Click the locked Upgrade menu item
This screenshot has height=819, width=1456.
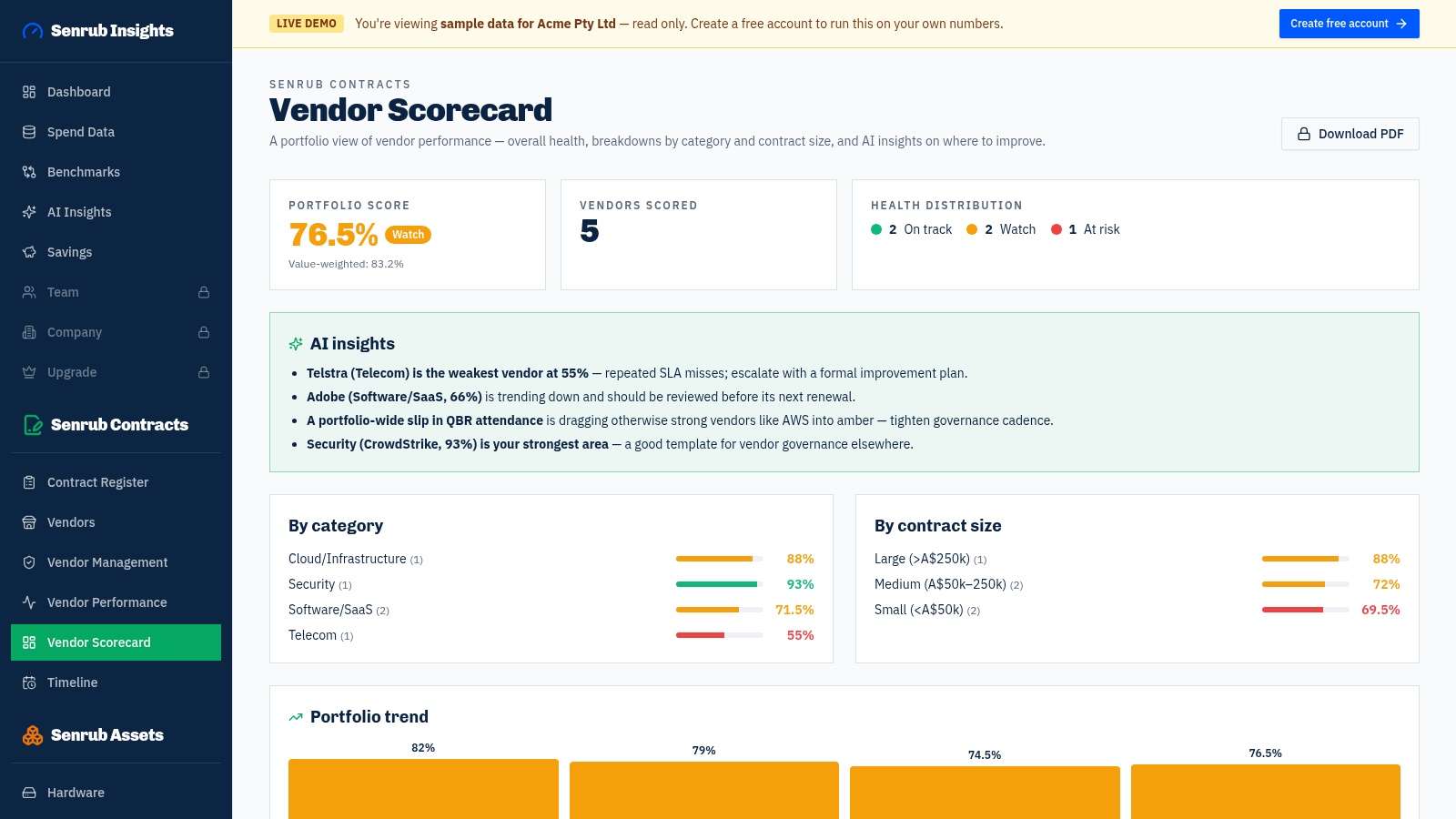(116, 372)
